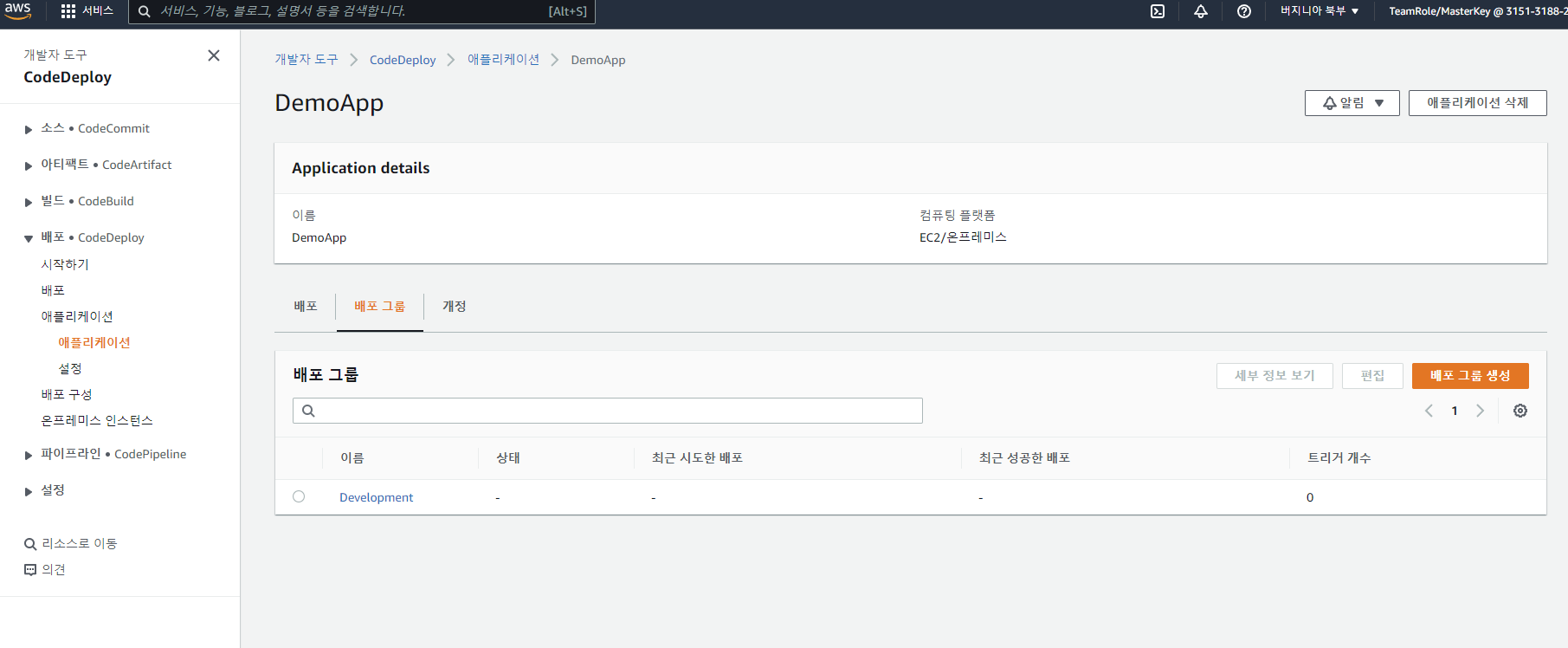Open the AWS home logo
The height and width of the screenshot is (648, 1568).
click(17, 10)
